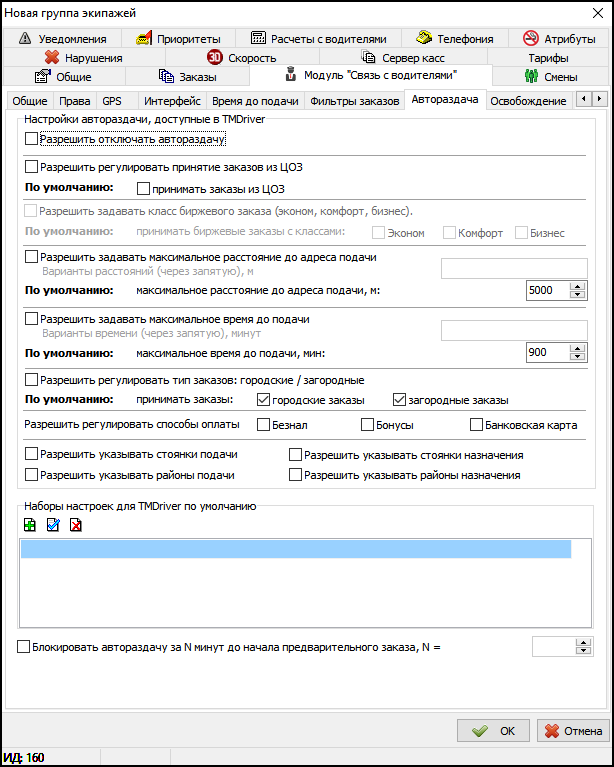Screen dimensions: 614x767
Task: Decrease max time to pickup minutes value
Action: pos(577,357)
